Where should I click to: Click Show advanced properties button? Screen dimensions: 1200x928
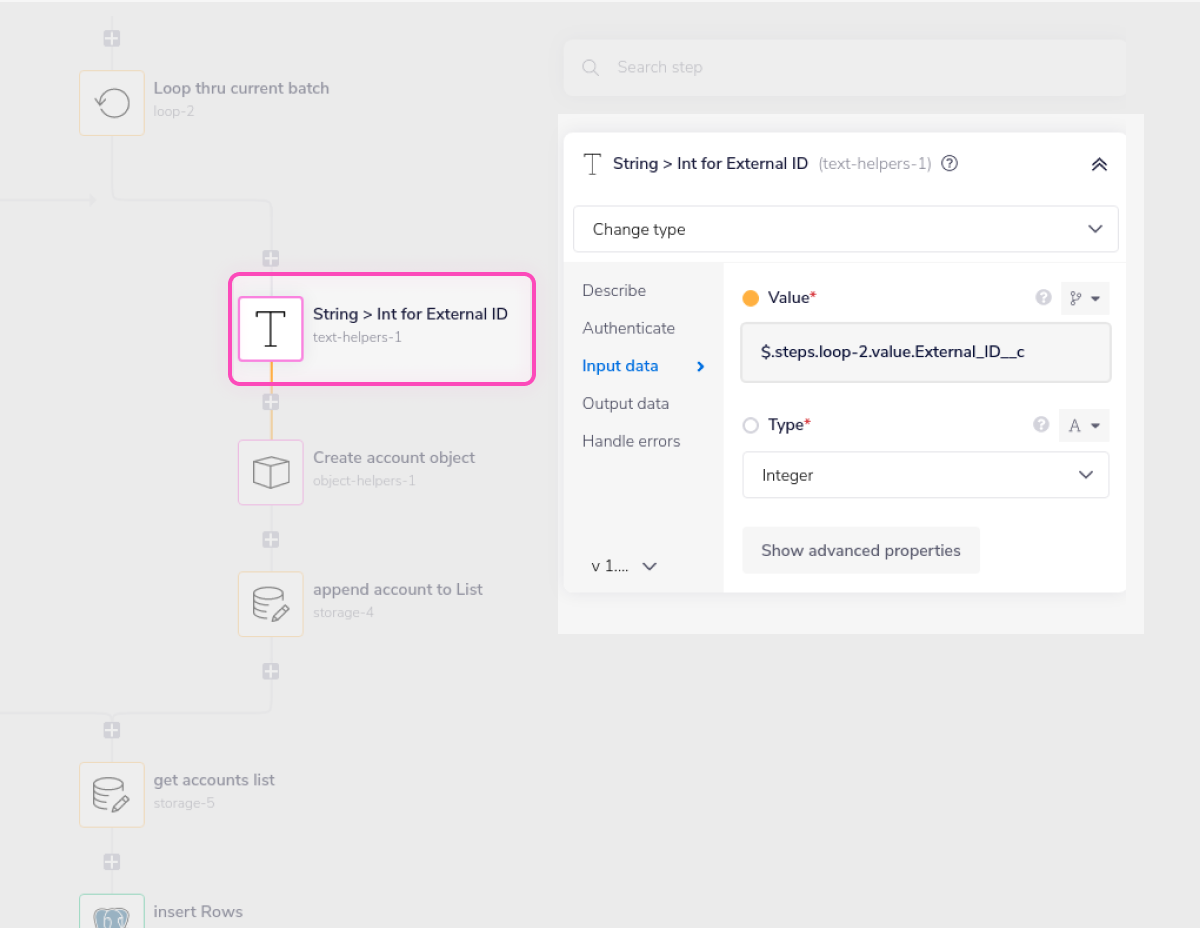[x=860, y=551]
